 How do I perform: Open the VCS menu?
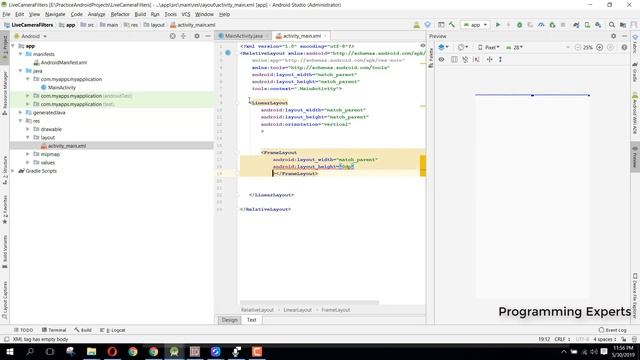point(186,14)
